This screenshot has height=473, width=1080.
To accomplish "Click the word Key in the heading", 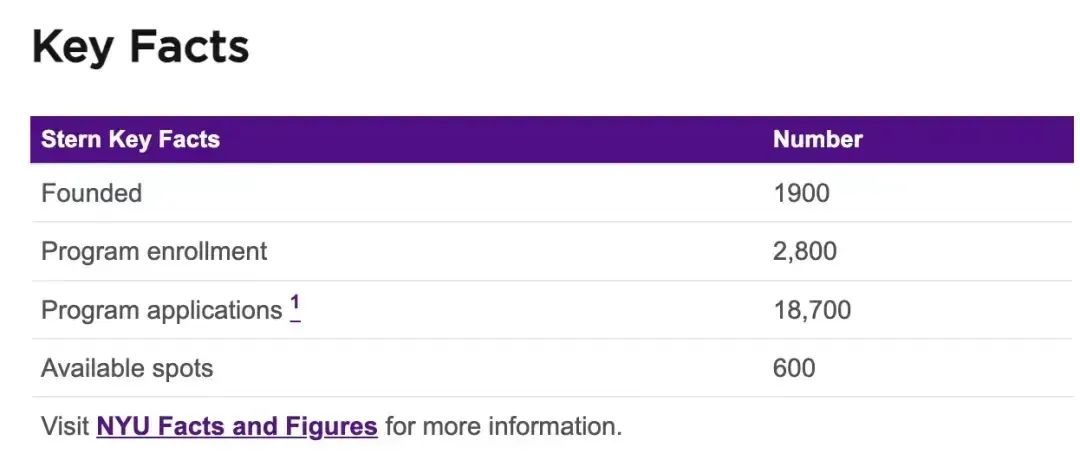I will point(74,48).
